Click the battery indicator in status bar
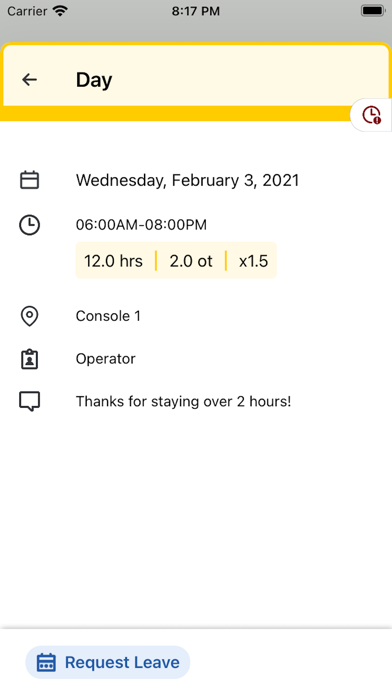Image resolution: width=392 pixels, height=696 pixels. click(372, 11)
